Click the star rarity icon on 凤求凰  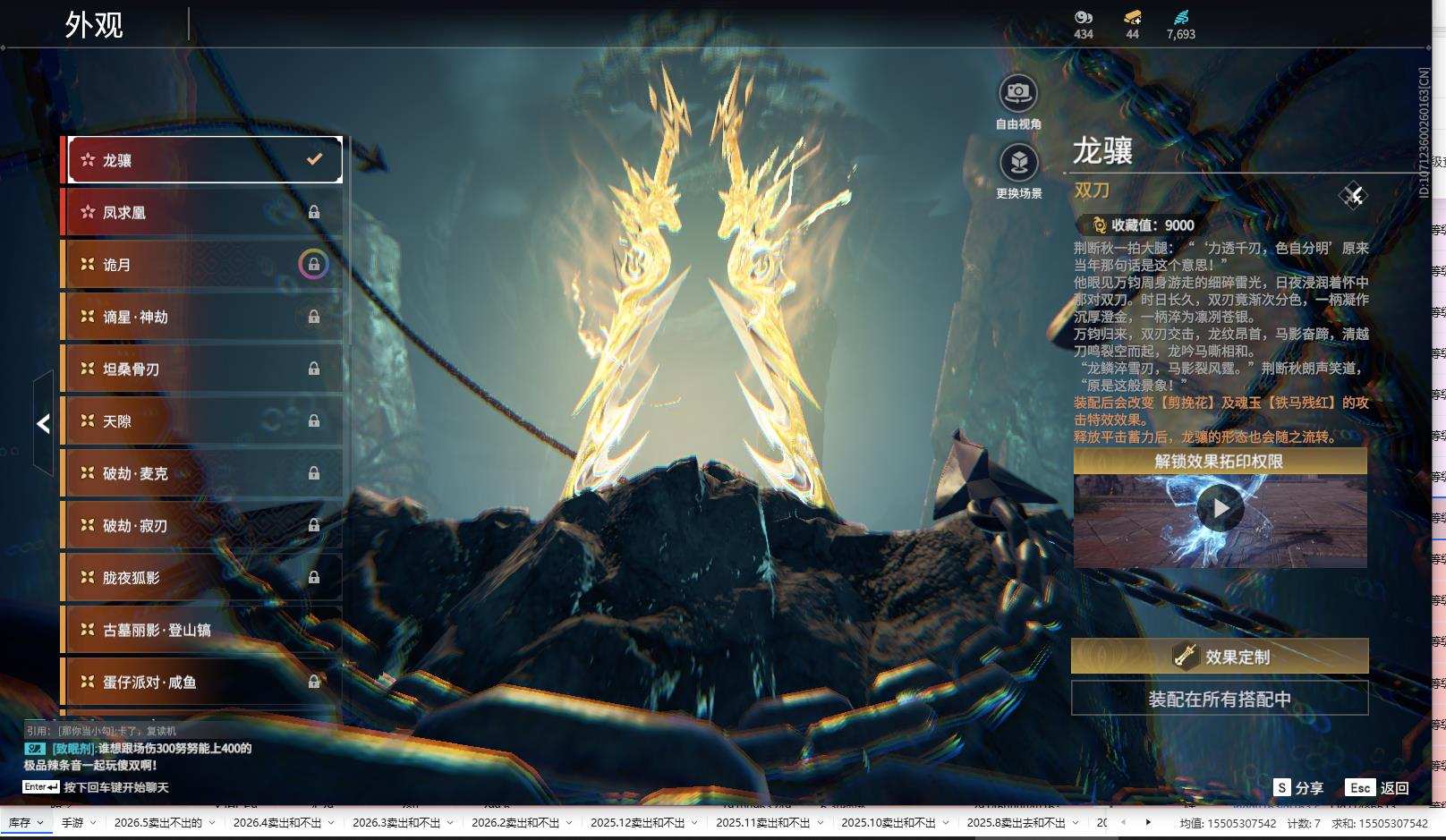tap(88, 212)
